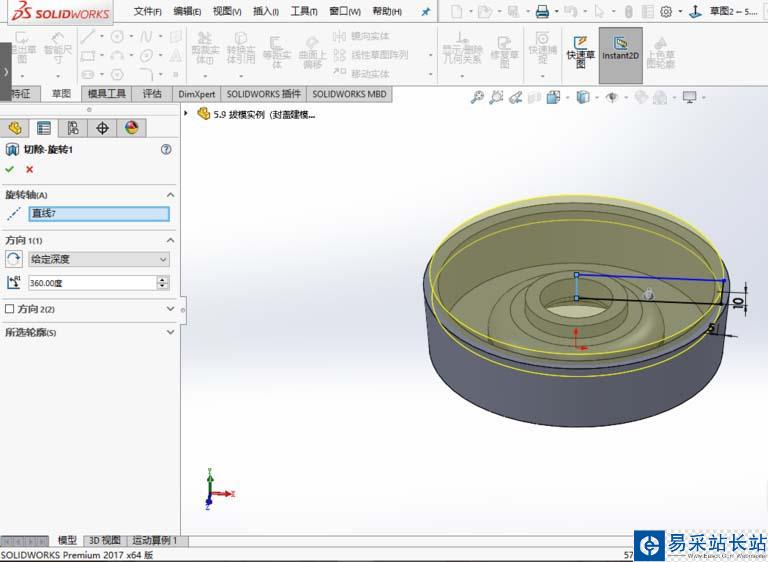Collapse the 方向1 section

point(170,240)
